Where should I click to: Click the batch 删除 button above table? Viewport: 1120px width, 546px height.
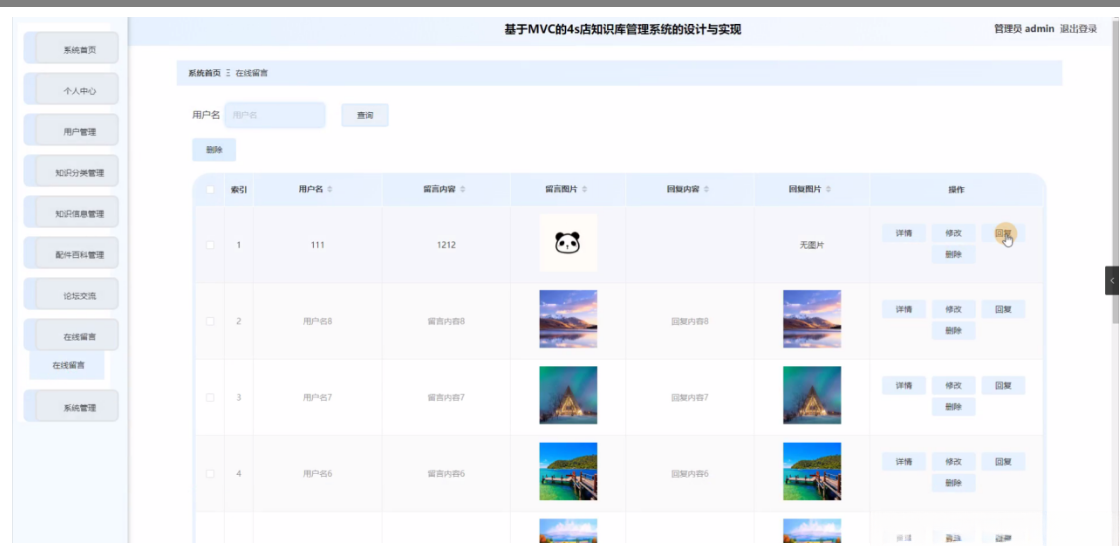pos(214,149)
